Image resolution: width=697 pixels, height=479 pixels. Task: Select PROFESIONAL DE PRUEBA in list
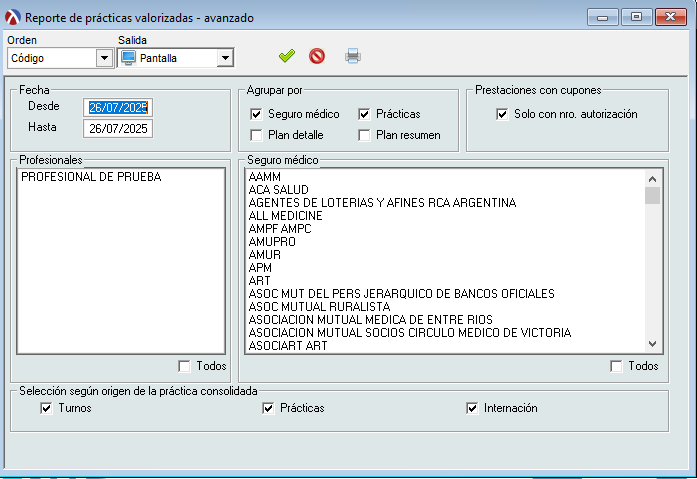click(x=91, y=177)
